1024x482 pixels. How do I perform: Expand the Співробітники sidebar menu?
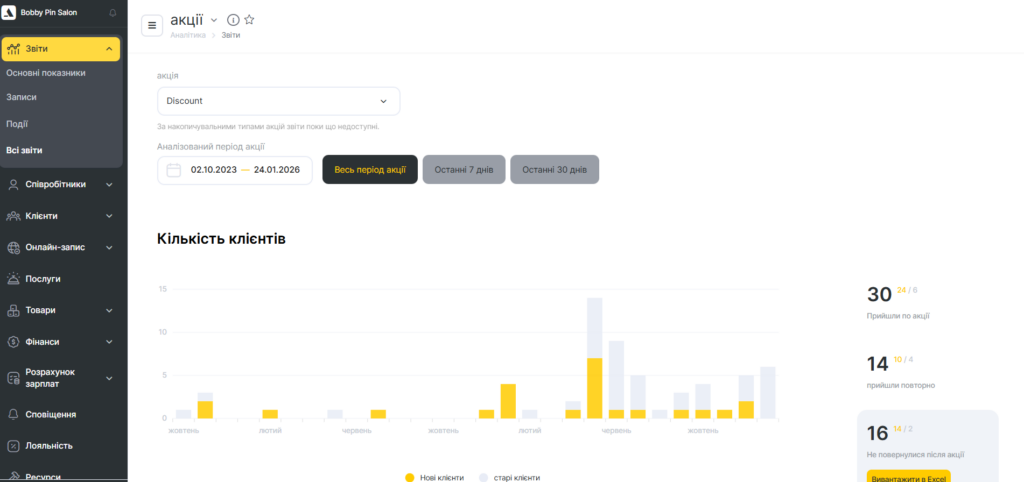60,184
